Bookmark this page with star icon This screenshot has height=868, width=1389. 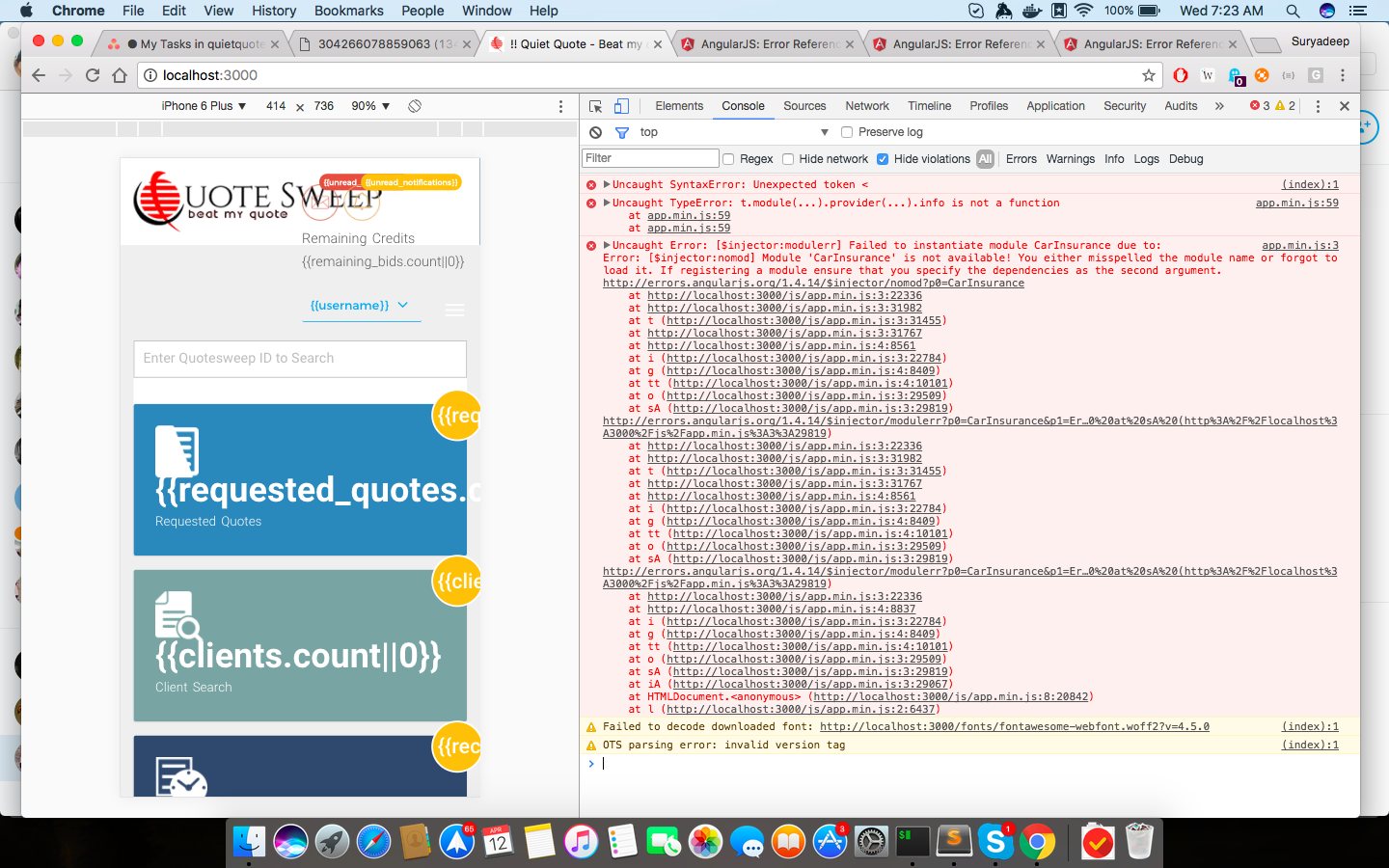[1148, 75]
